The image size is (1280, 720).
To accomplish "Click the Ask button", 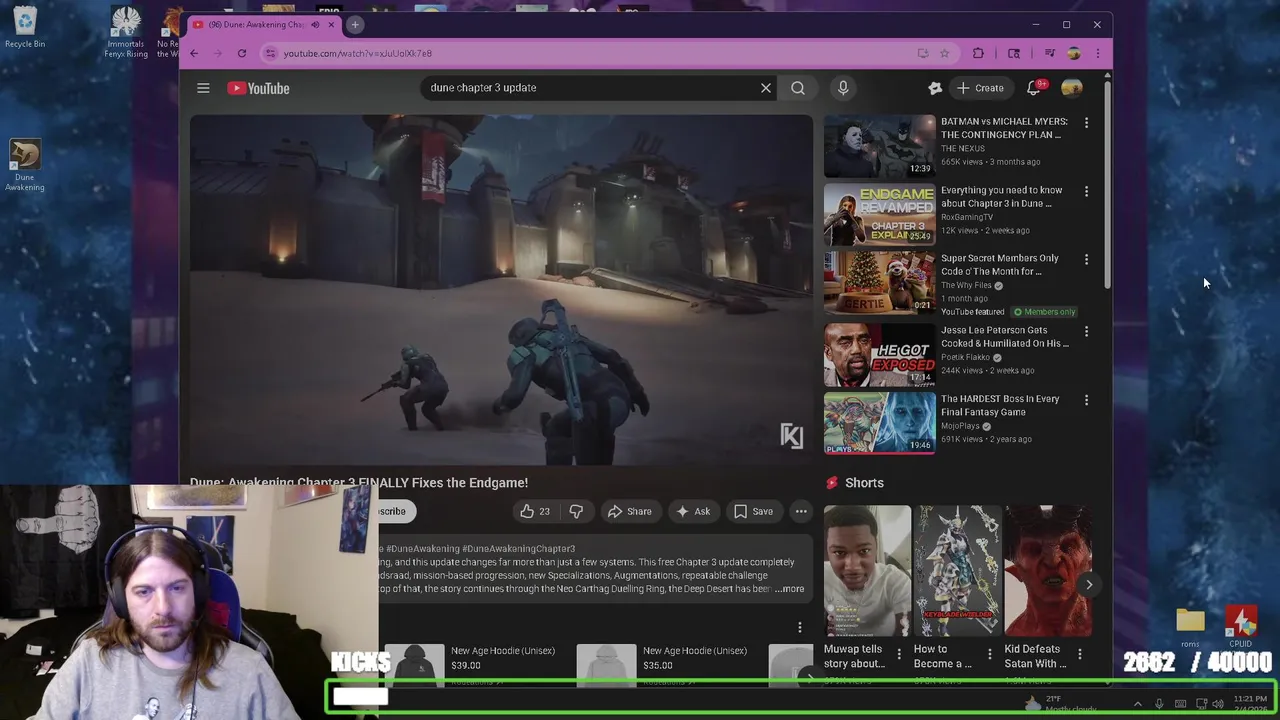I will tap(693, 511).
